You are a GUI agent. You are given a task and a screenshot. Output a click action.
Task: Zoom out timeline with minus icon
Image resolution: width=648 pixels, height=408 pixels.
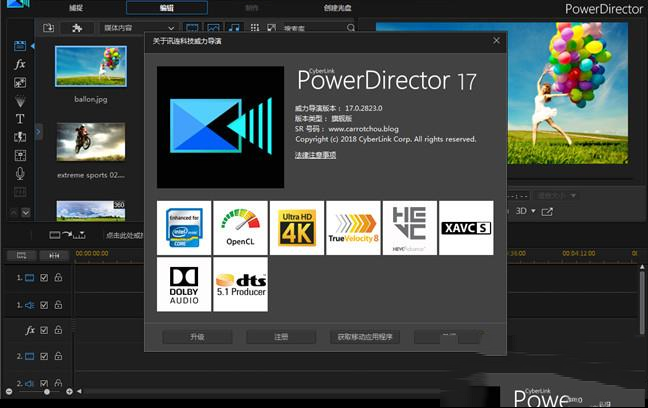[9, 391]
